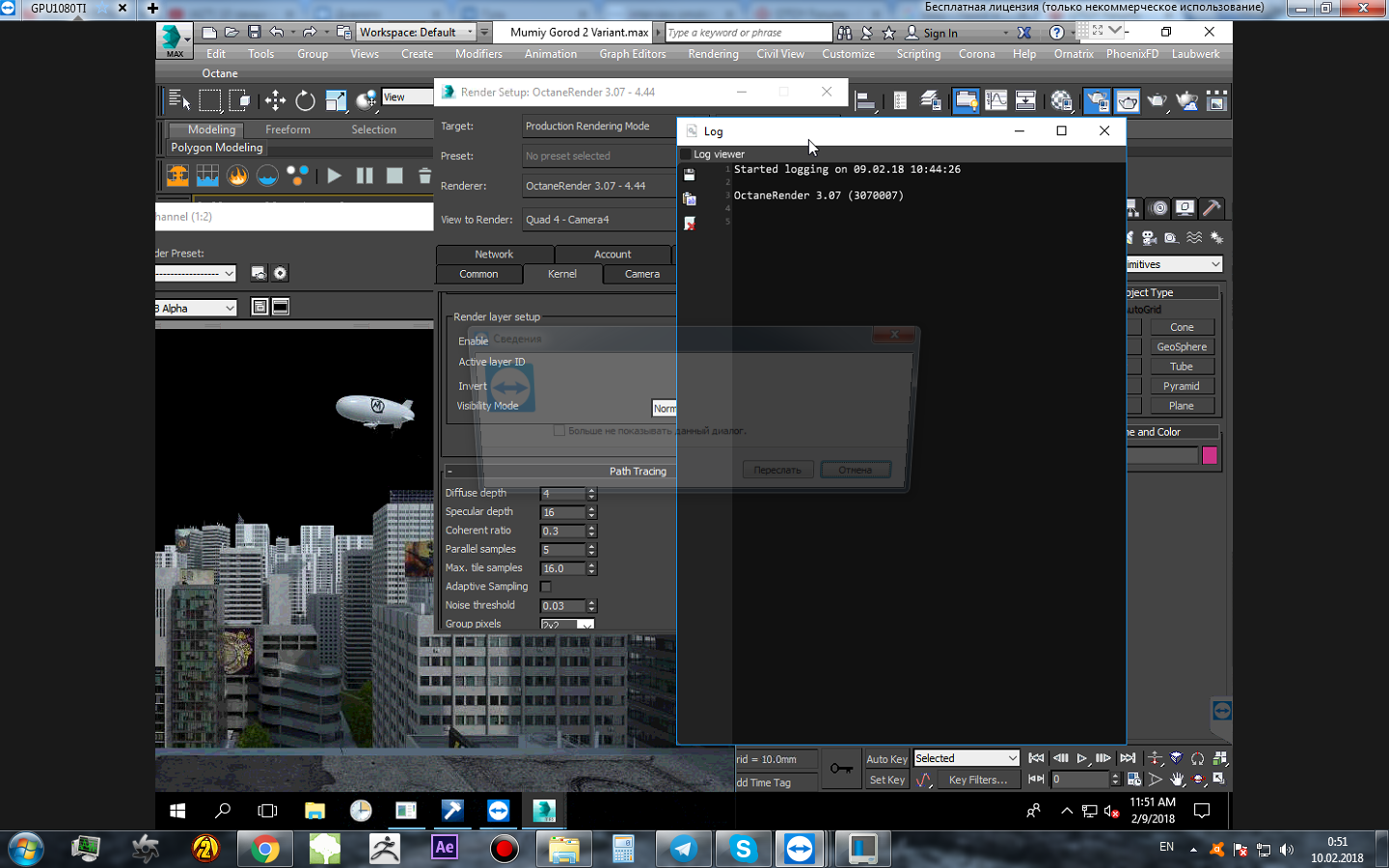Viewport: 1389px width, 868px height.
Task: Save the log using the Log window floppy icon
Action: [690, 175]
